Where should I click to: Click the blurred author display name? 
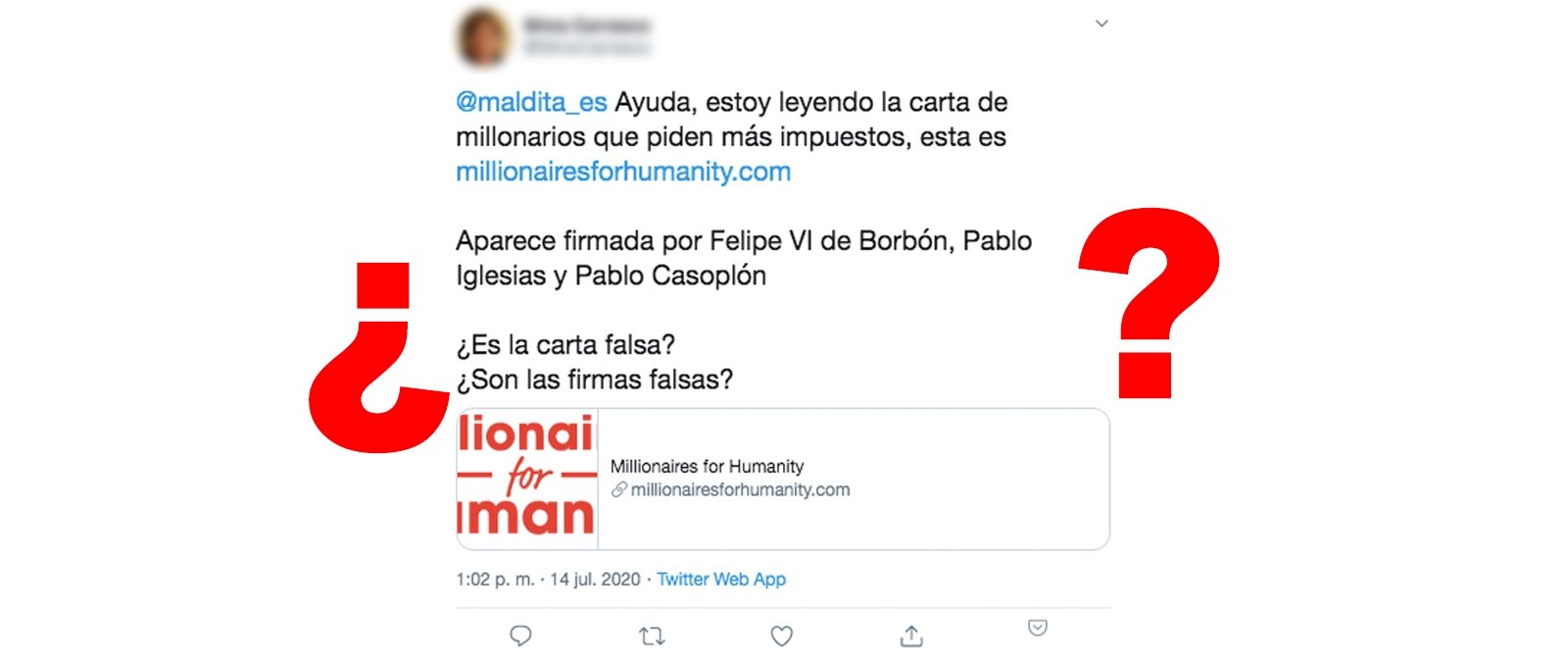click(x=587, y=25)
